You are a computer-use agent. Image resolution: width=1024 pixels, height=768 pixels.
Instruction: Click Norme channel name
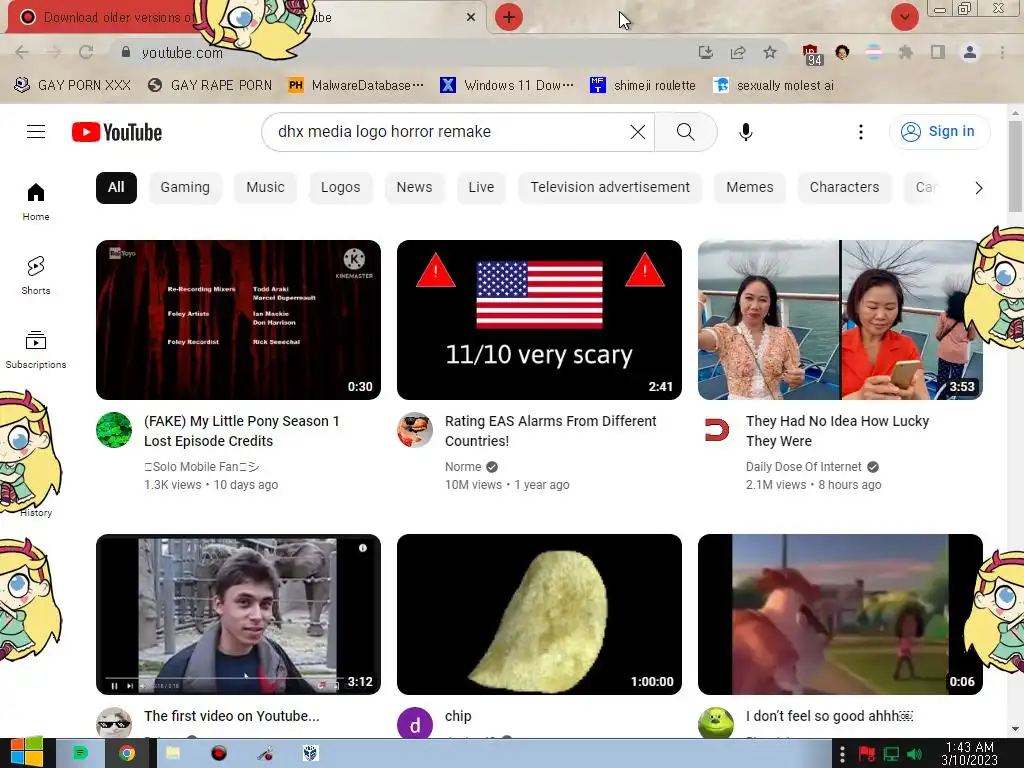coord(463,467)
